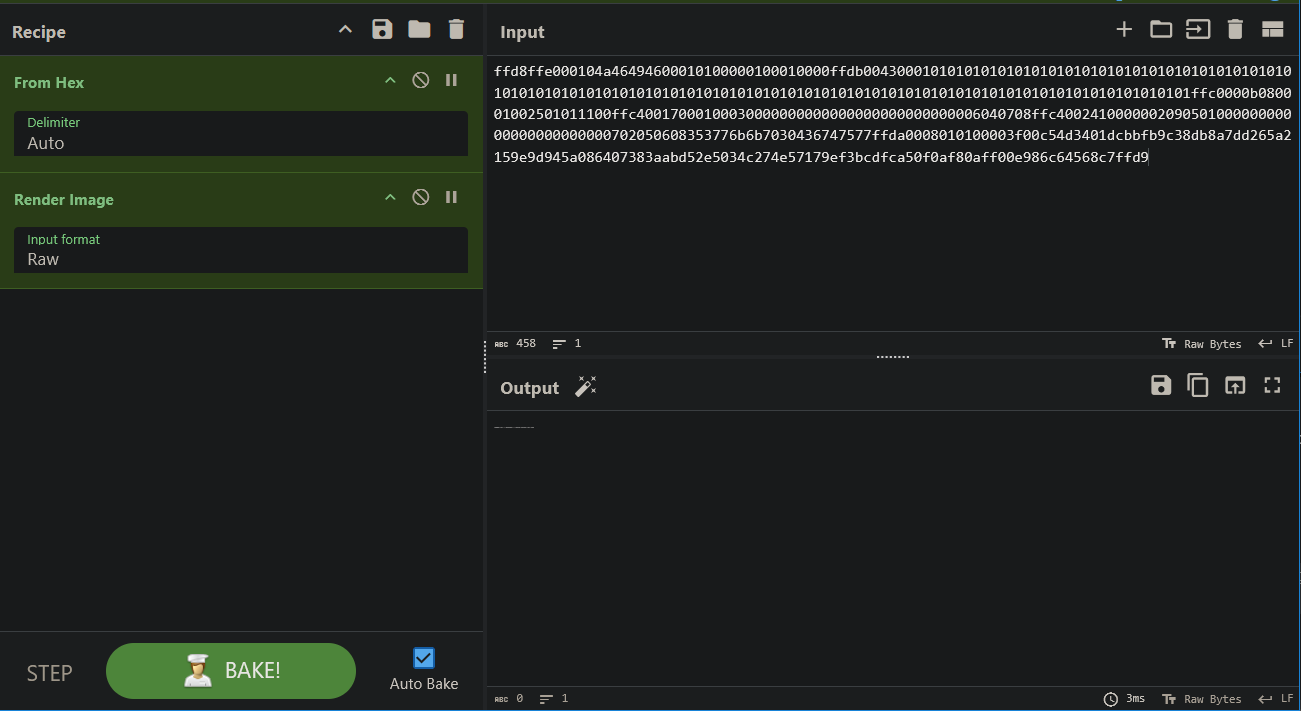
Task: Disable the From Hex operation
Action: coord(421,80)
